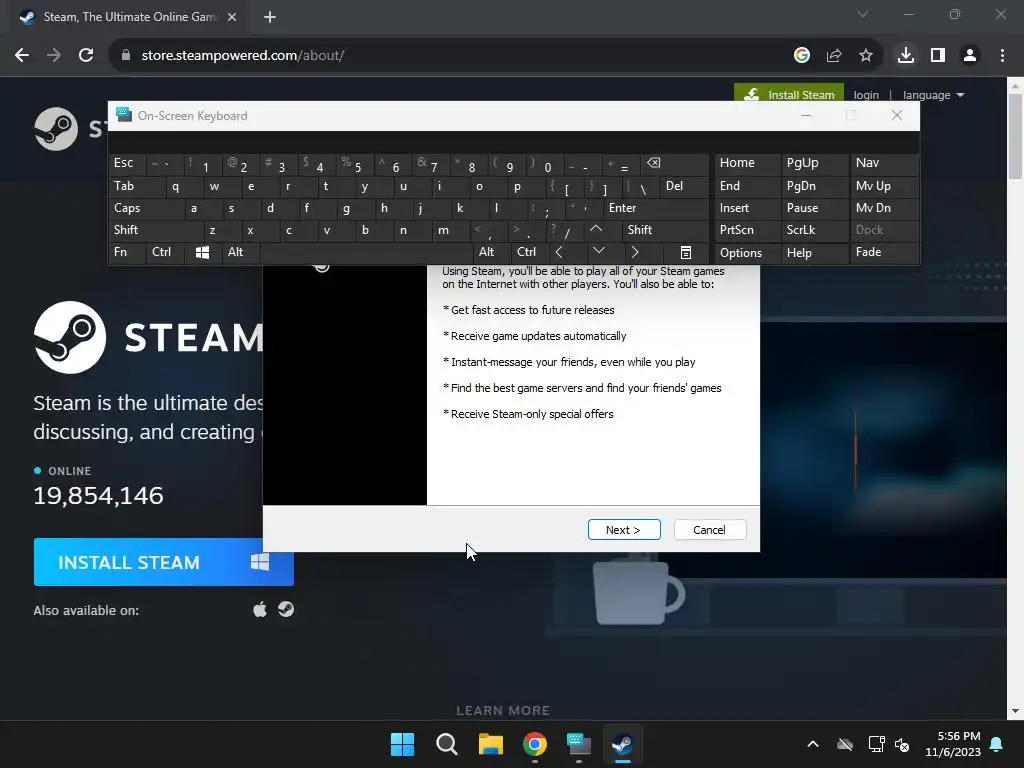Click the Esc key
Screen dimensions: 1024x768
(x=127, y=163)
